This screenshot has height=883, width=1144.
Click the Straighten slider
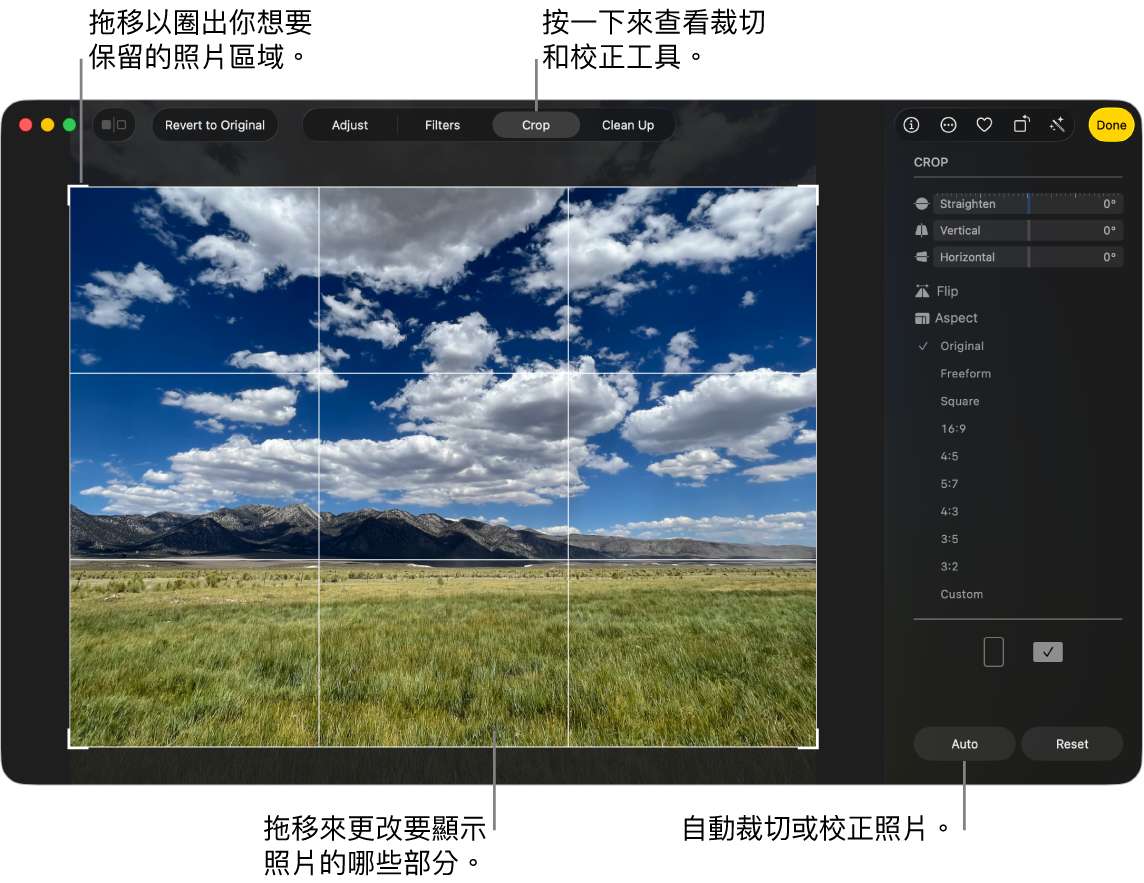(x=1027, y=204)
